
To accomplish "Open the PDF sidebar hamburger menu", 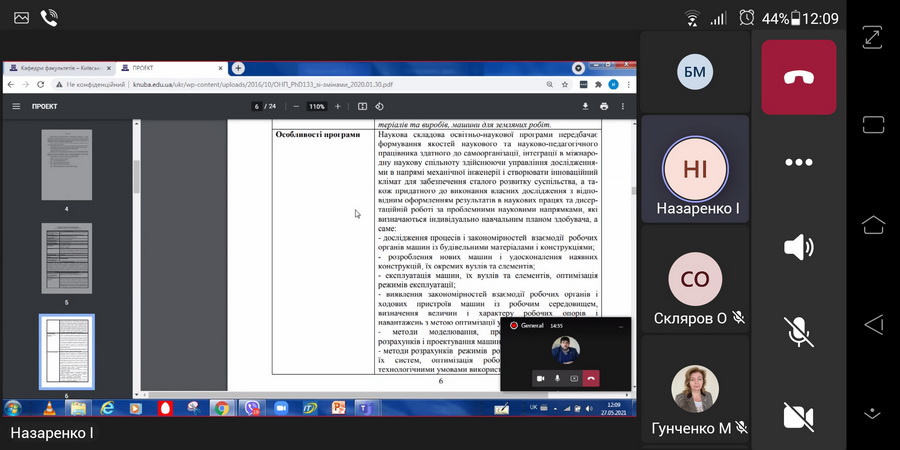I will pyautogui.click(x=16, y=106).
